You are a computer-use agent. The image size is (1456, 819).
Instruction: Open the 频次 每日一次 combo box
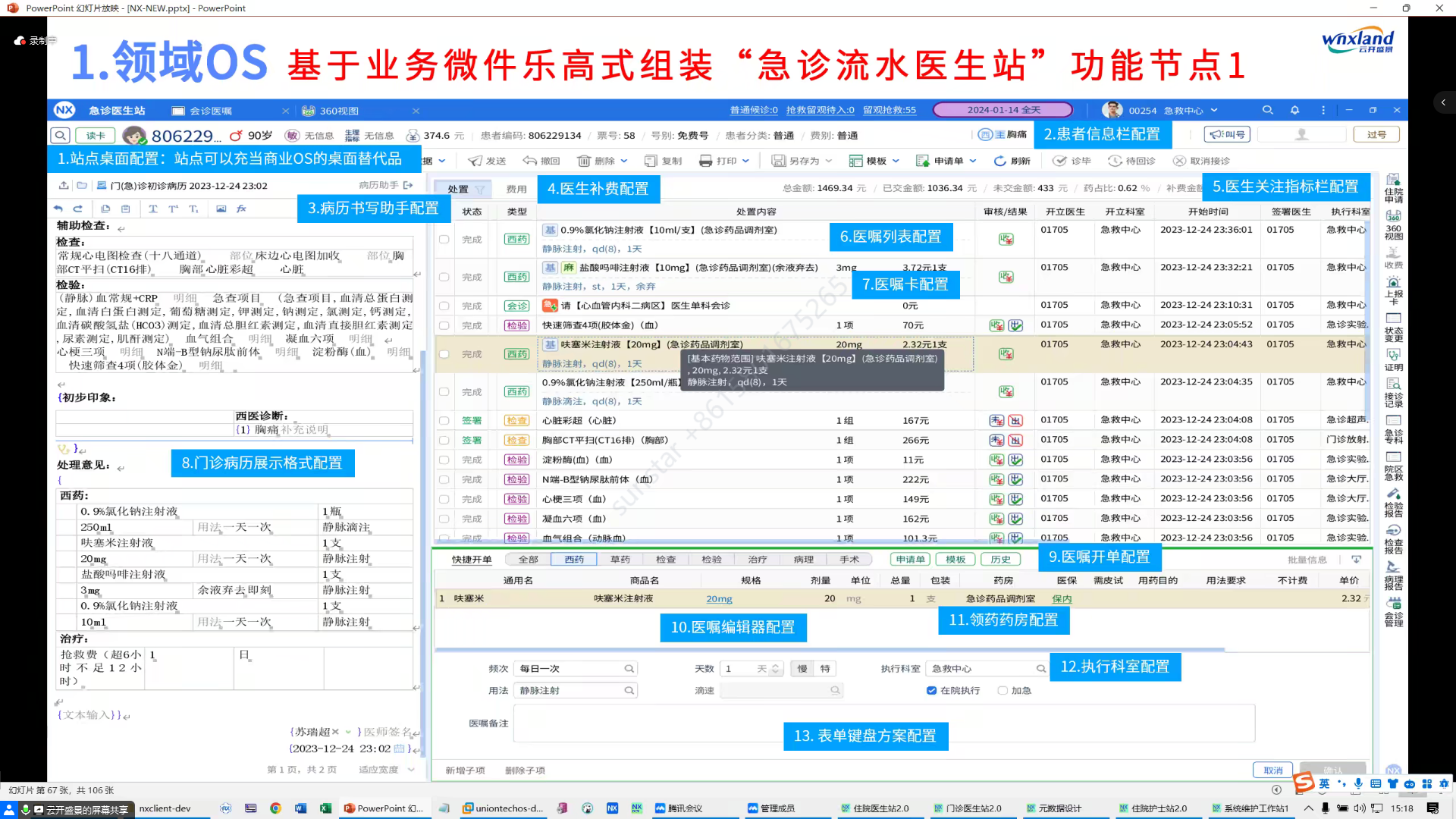576,669
